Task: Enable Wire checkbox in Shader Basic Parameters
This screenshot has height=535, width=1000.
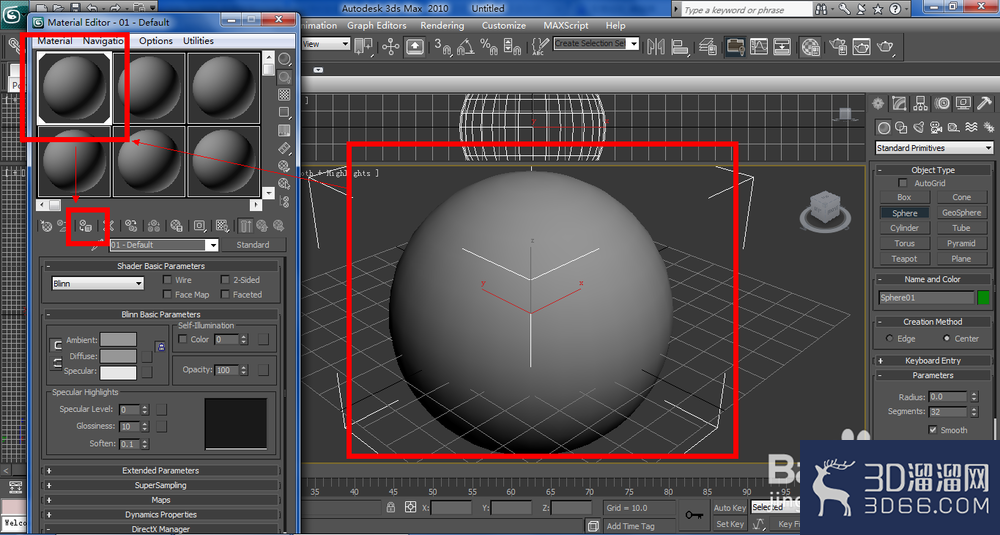Action: coord(168,279)
